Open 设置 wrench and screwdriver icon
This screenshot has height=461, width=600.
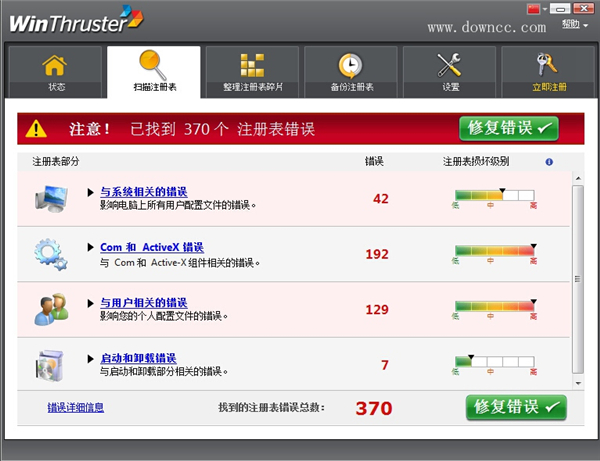[449, 65]
